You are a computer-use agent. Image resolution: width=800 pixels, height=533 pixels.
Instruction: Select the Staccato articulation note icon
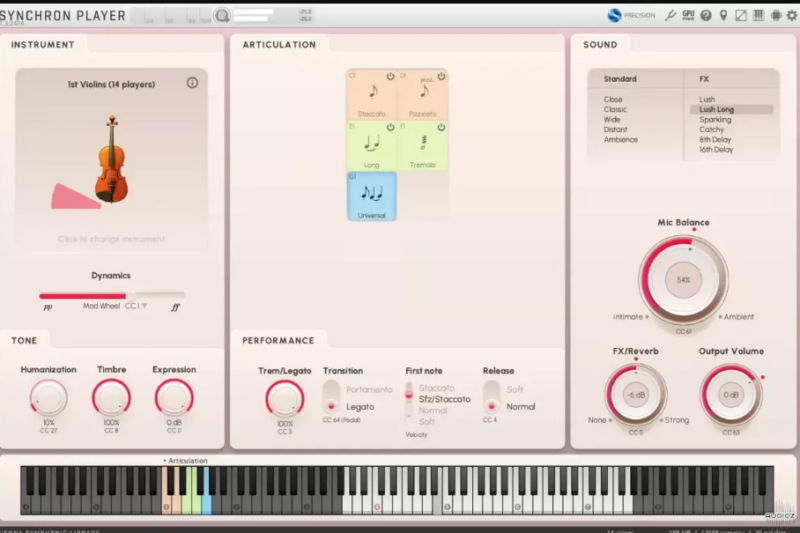[x=373, y=92]
